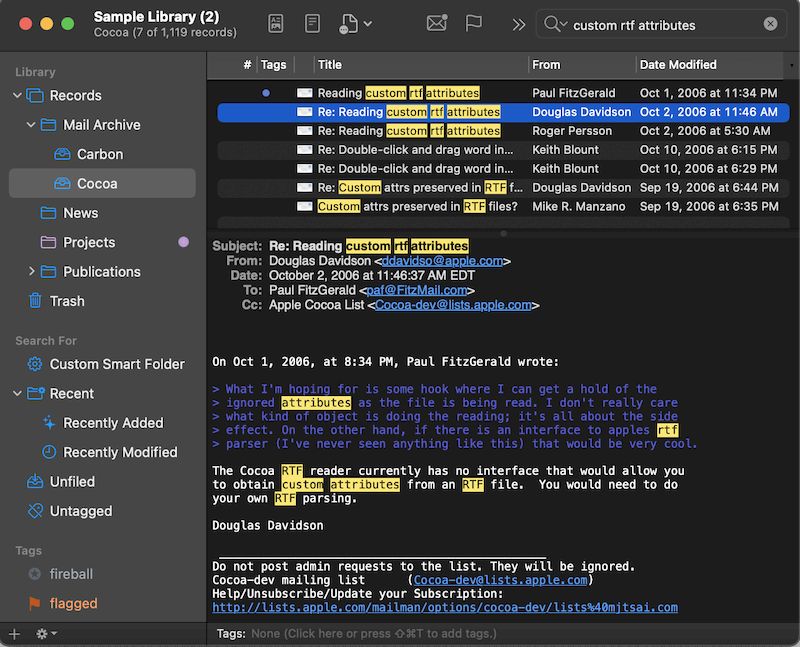
Task: Open the new record type dropdown arrow
Action: point(368,23)
